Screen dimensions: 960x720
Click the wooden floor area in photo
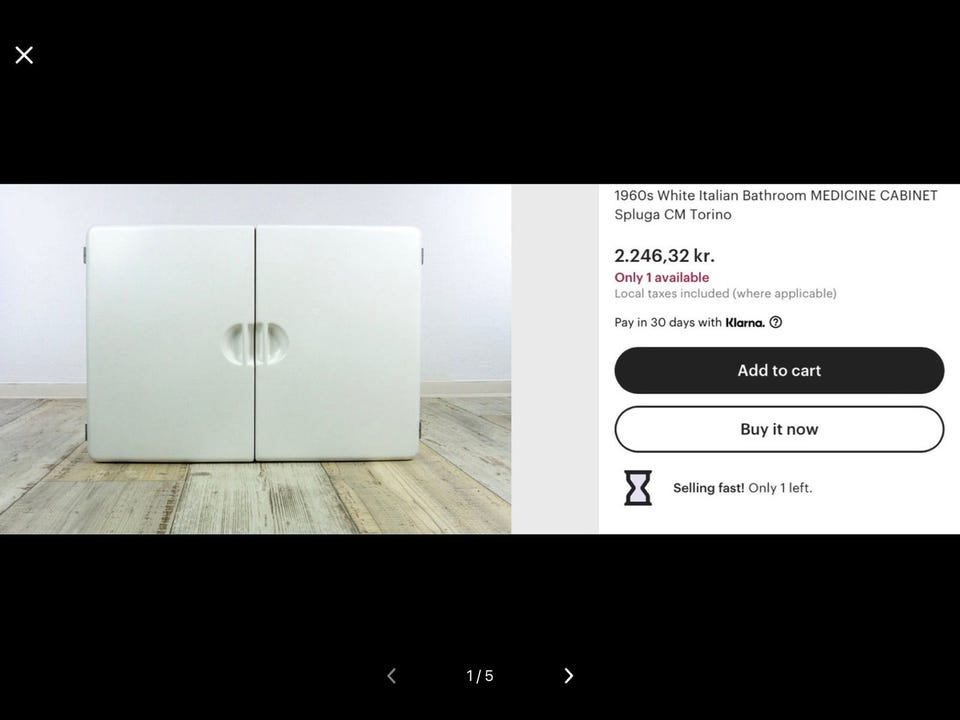255,496
